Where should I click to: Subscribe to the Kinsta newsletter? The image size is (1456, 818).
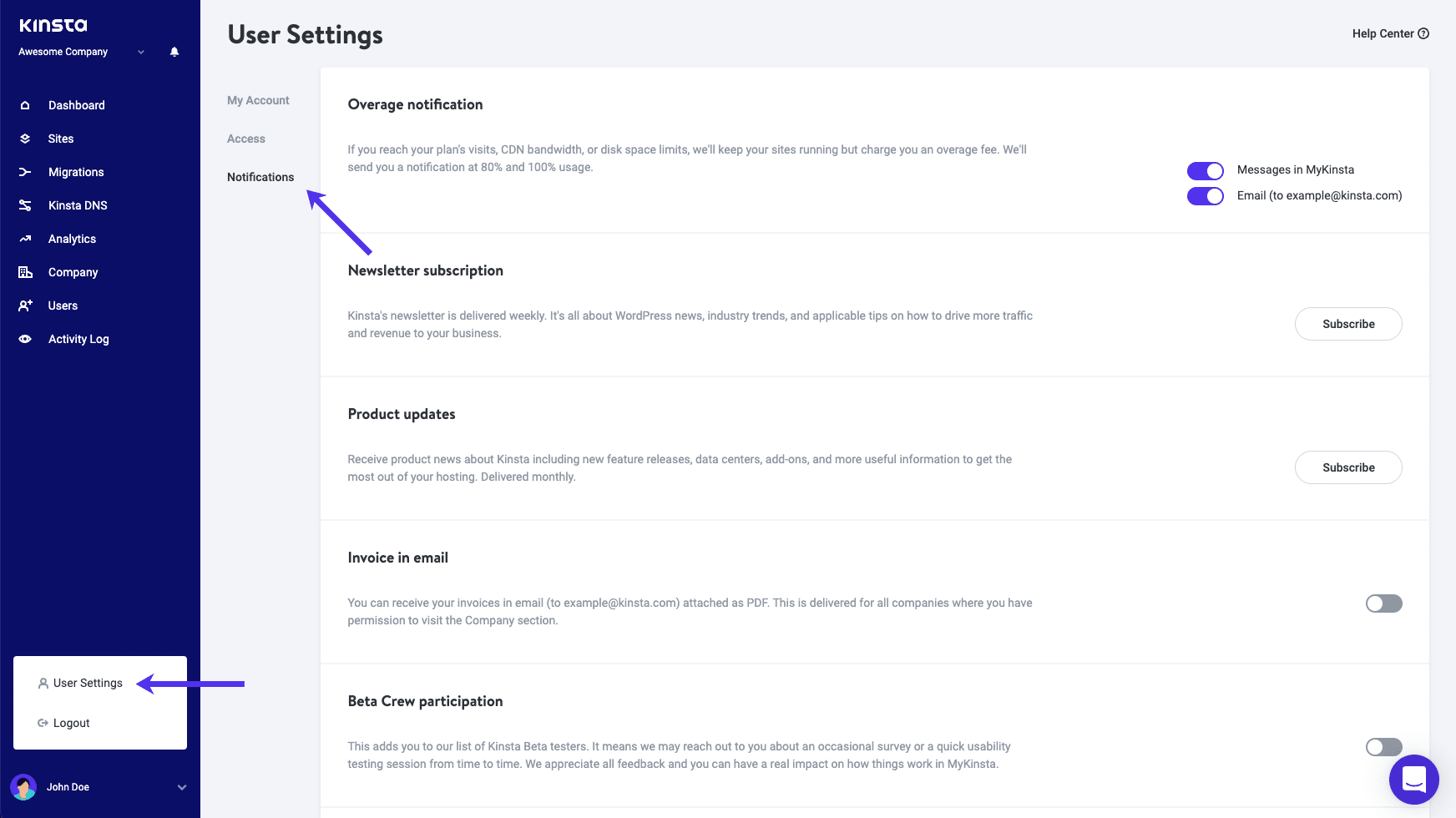1348,324
